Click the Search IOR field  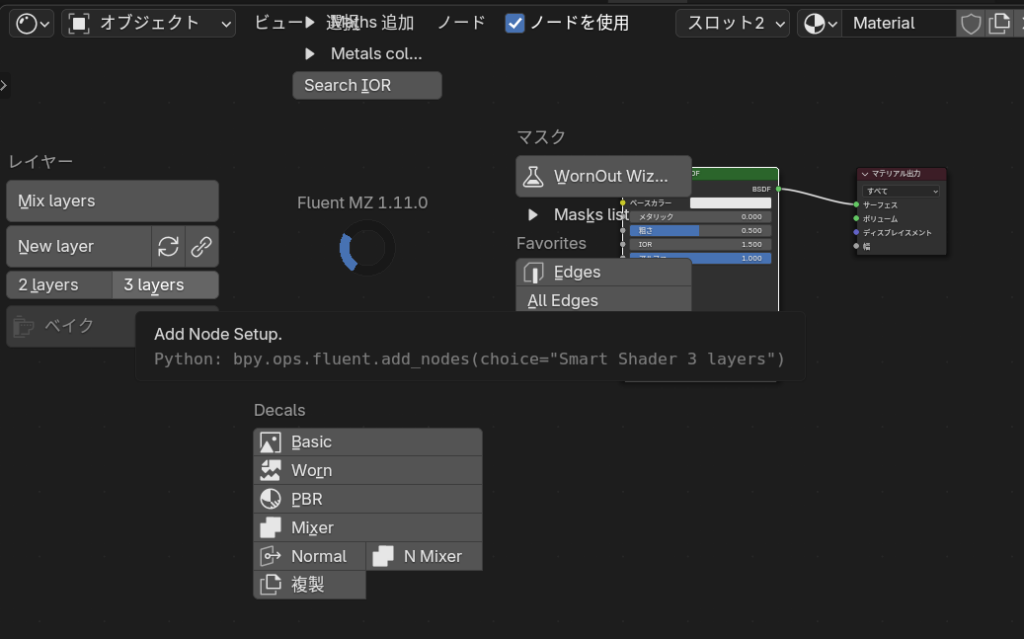(367, 86)
